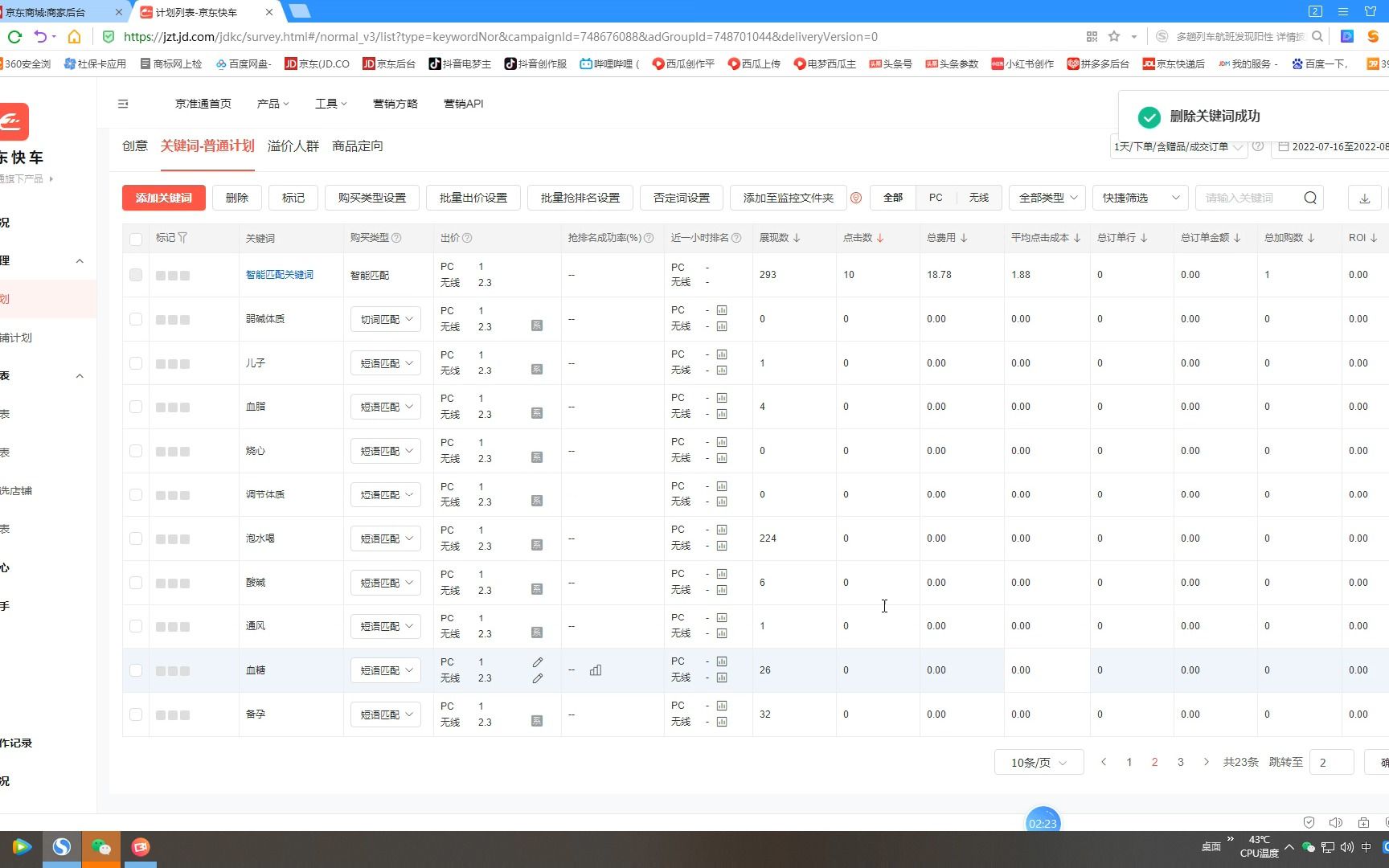Viewport: 1389px width, 868px height.
Task: Click the help icon next to 抢排名成功率
Action: point(649,238)
